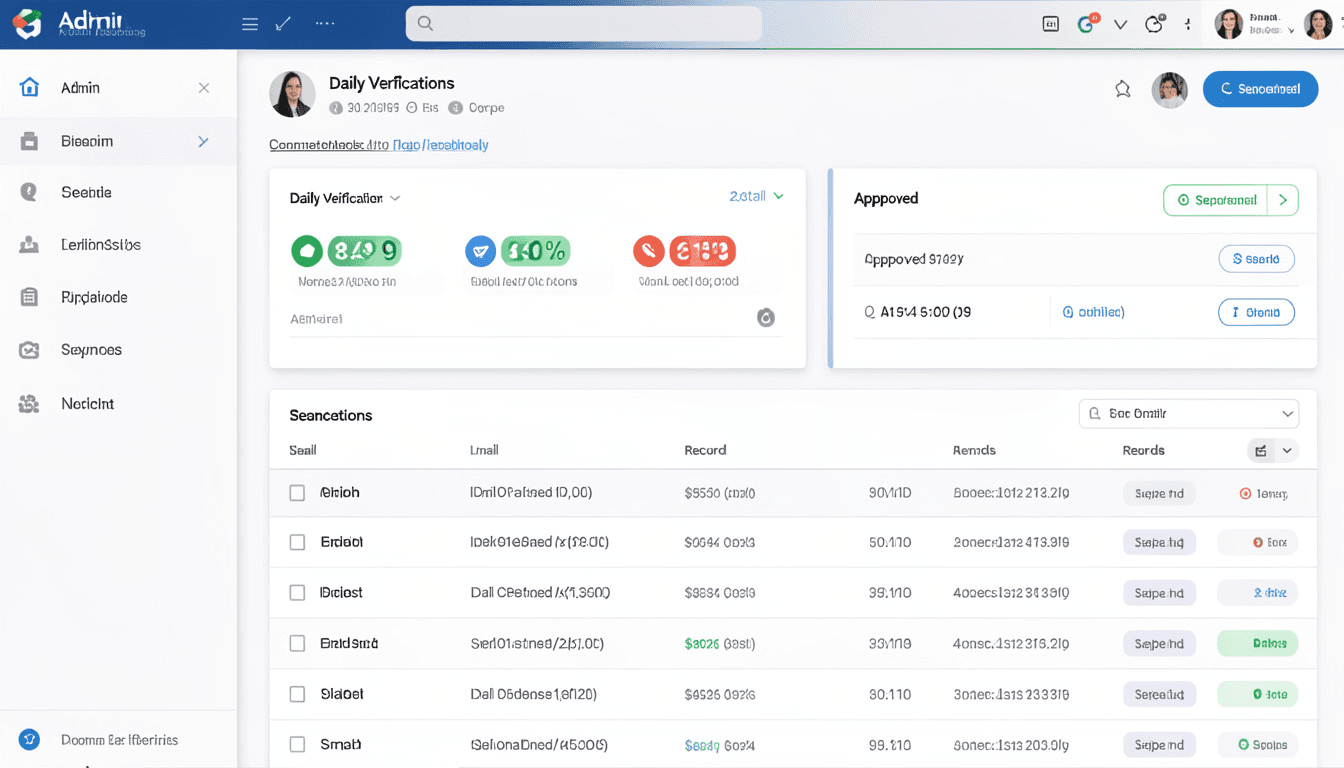This screenshot has height=768, width=1344.
Task: Click the green status badge in fourth row
Action: click(1257, 644)
